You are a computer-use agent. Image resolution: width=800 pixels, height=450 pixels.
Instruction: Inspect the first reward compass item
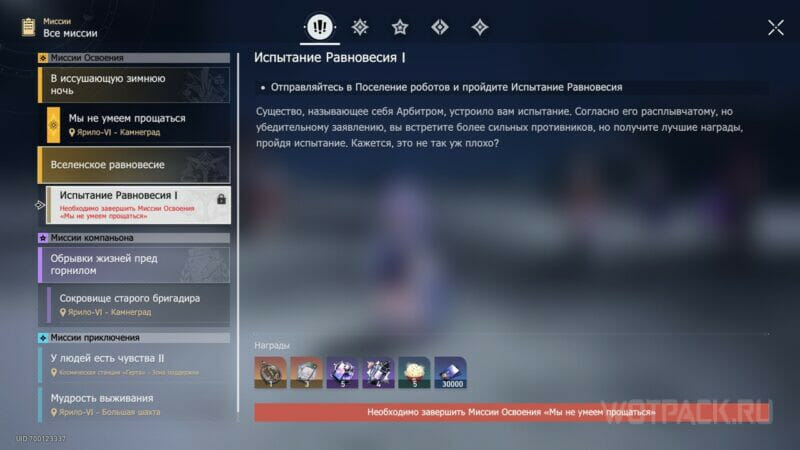pos(270,372)
